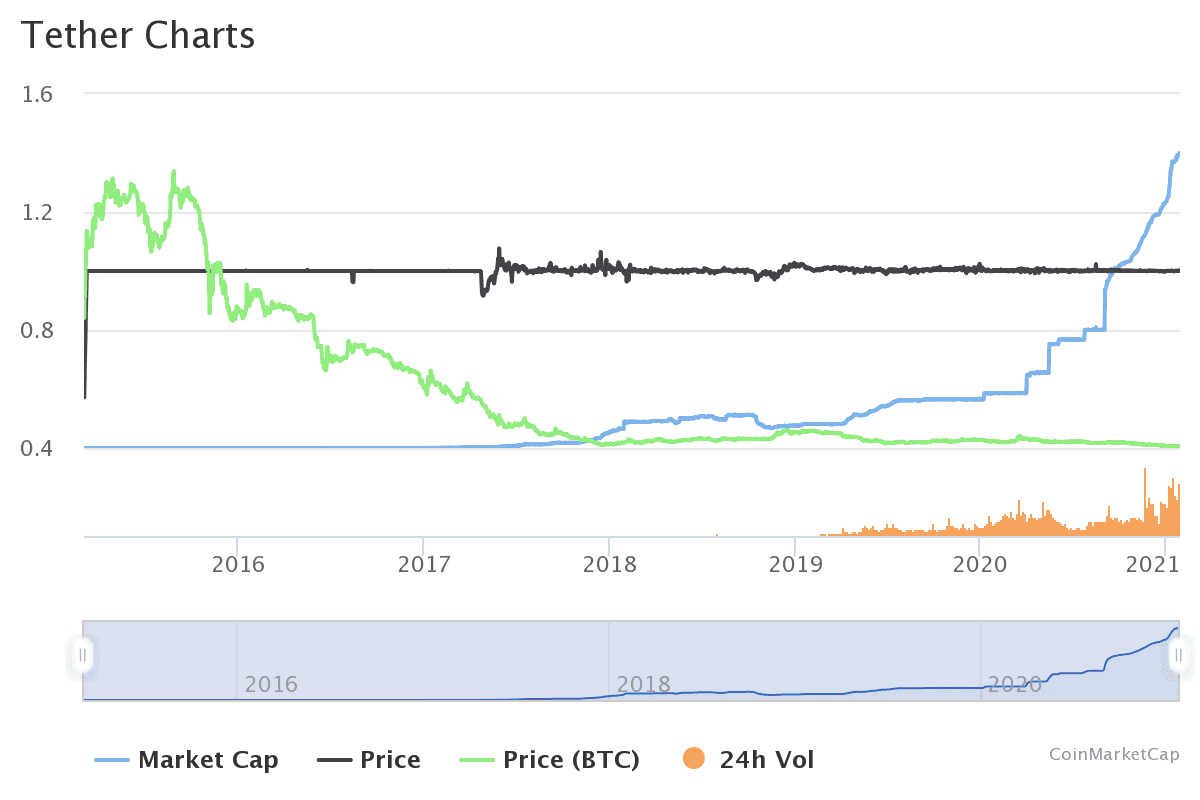Click the green Price (BTC) legend line icon
The width and height of the screenshot is (1200, 800).
point(476,760)
